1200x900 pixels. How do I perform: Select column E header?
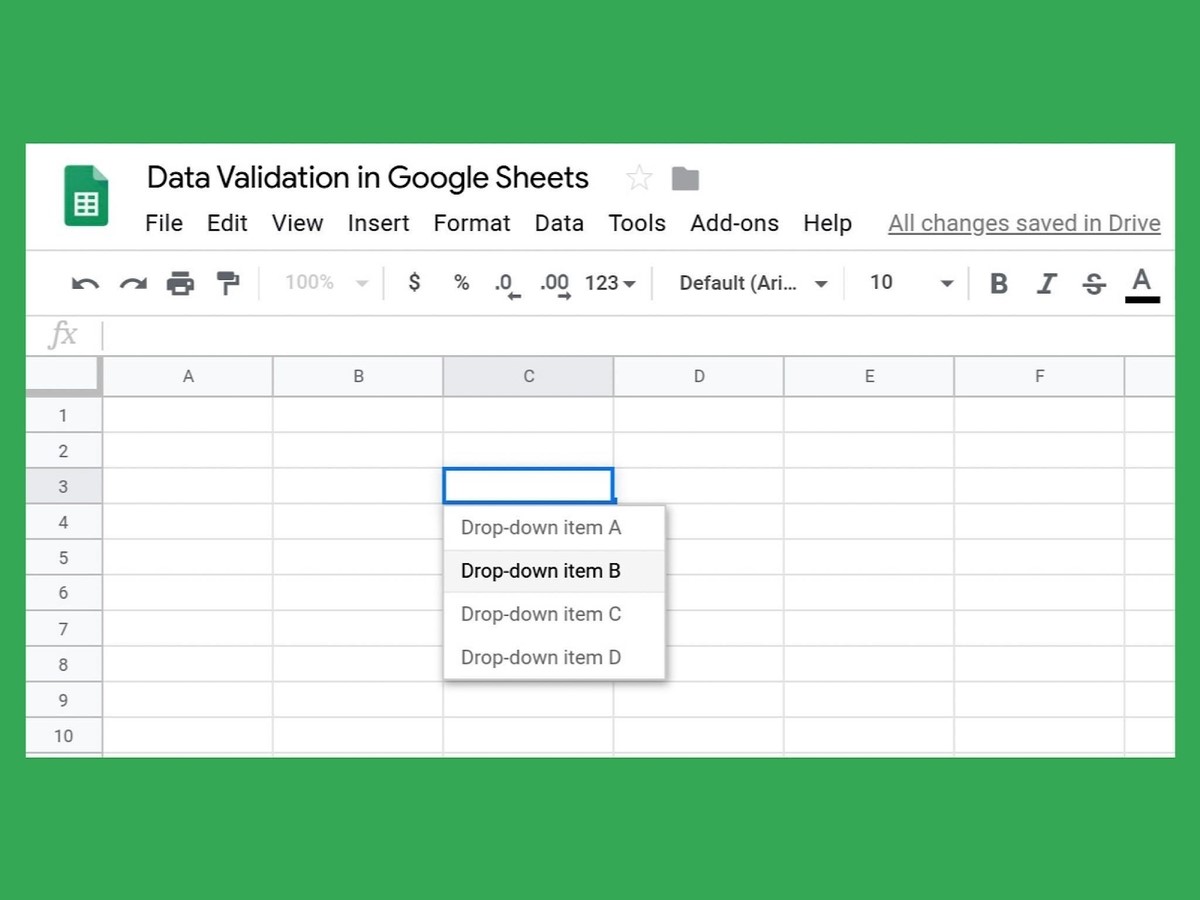click(x=869, y=377)
